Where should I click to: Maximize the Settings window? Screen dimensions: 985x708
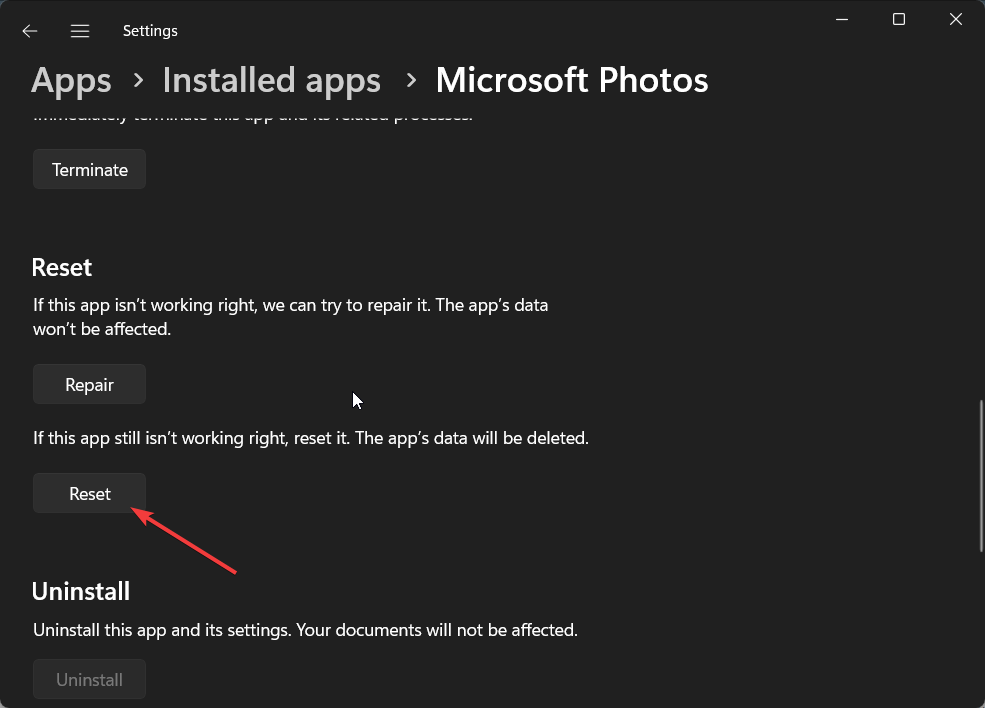pos(899,19)
